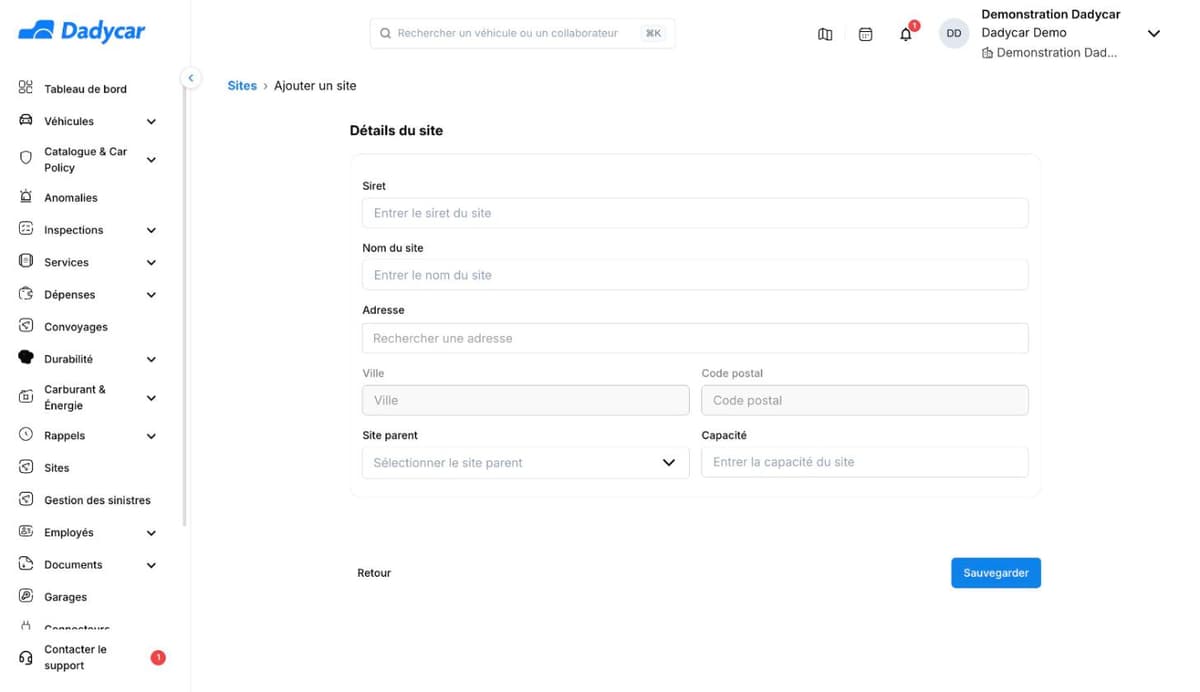Expand the Inspections submenu chevron

[151, 230]
